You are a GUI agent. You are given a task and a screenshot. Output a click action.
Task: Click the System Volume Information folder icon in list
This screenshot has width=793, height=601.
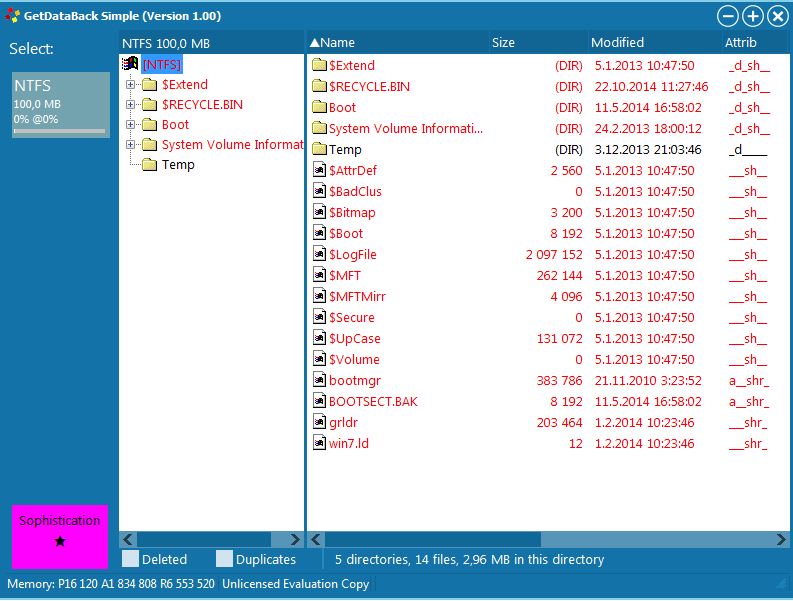319,128
